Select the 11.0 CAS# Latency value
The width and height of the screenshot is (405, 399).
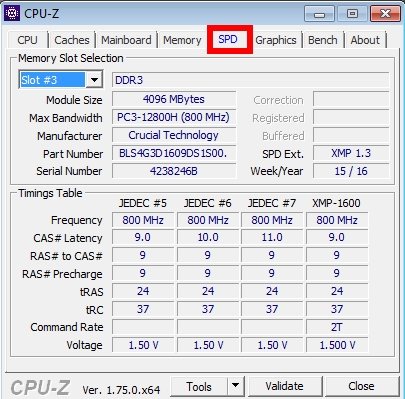click(272, 237)
